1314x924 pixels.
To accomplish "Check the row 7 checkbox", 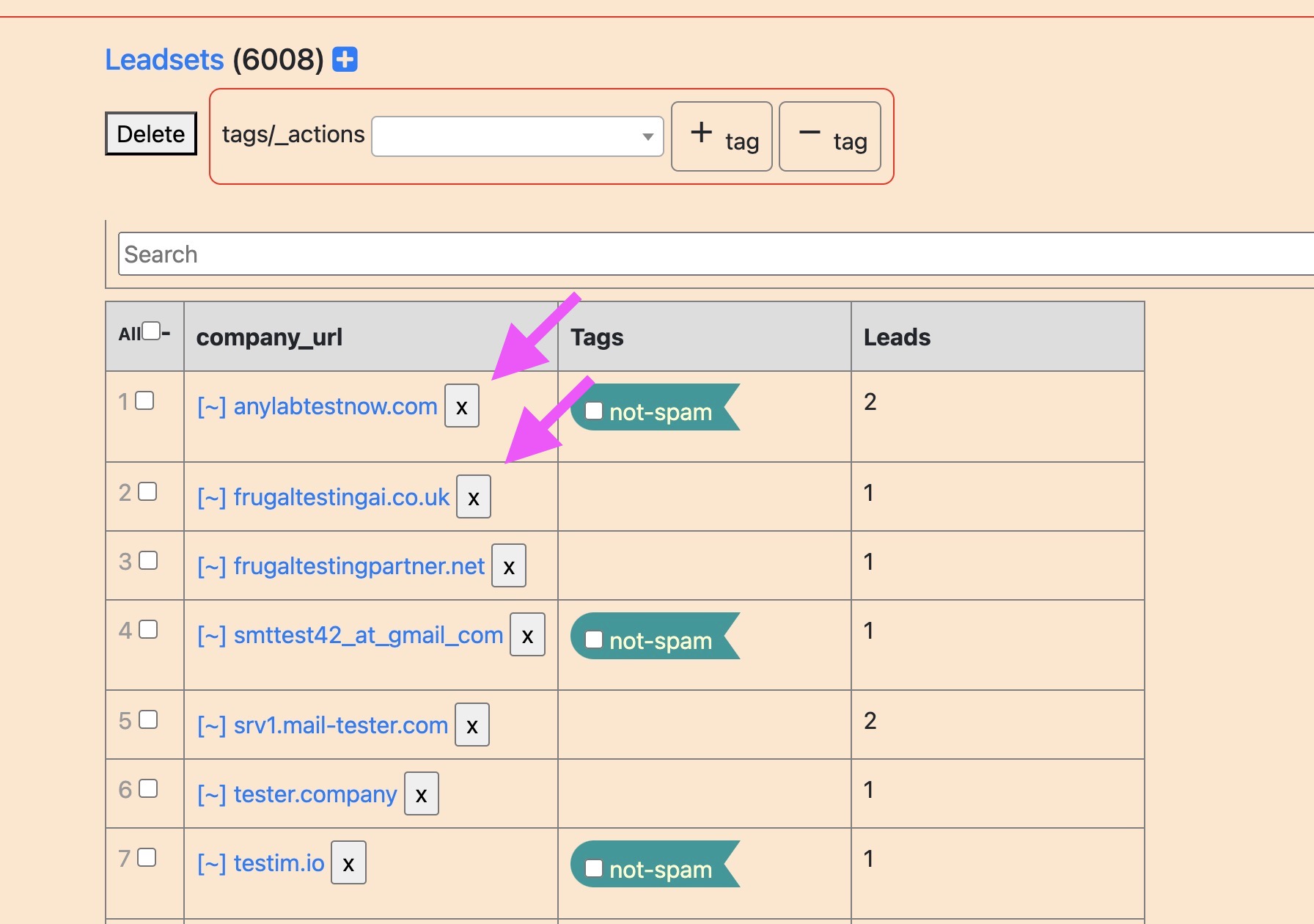I will (147, 857).
